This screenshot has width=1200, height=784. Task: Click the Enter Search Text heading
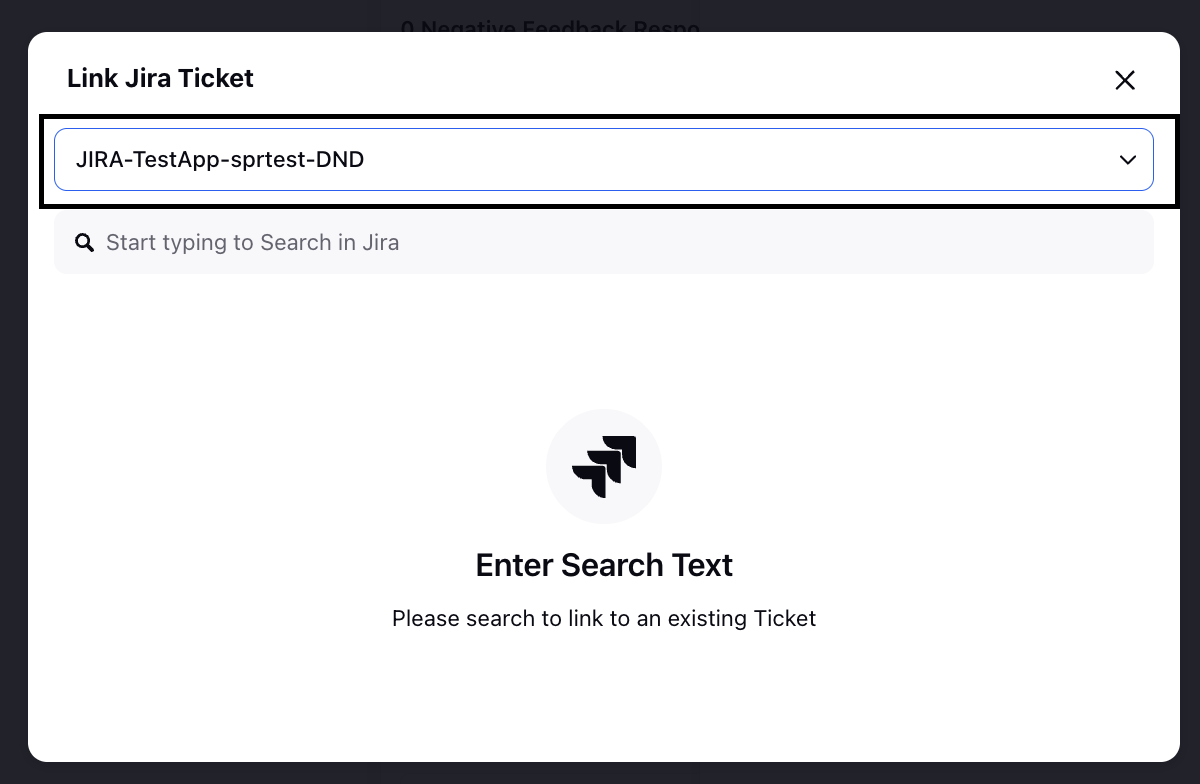604,565
